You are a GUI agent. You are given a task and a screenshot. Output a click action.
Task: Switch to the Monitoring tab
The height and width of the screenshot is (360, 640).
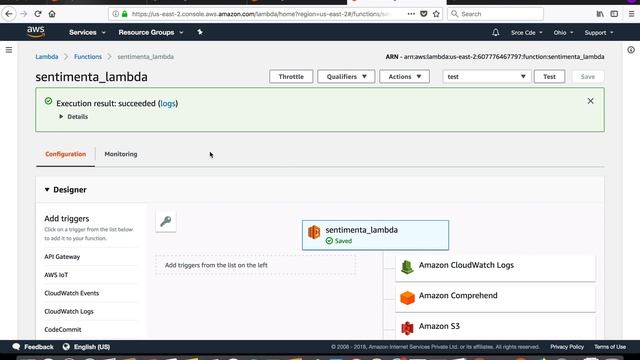tap(121, 154)
